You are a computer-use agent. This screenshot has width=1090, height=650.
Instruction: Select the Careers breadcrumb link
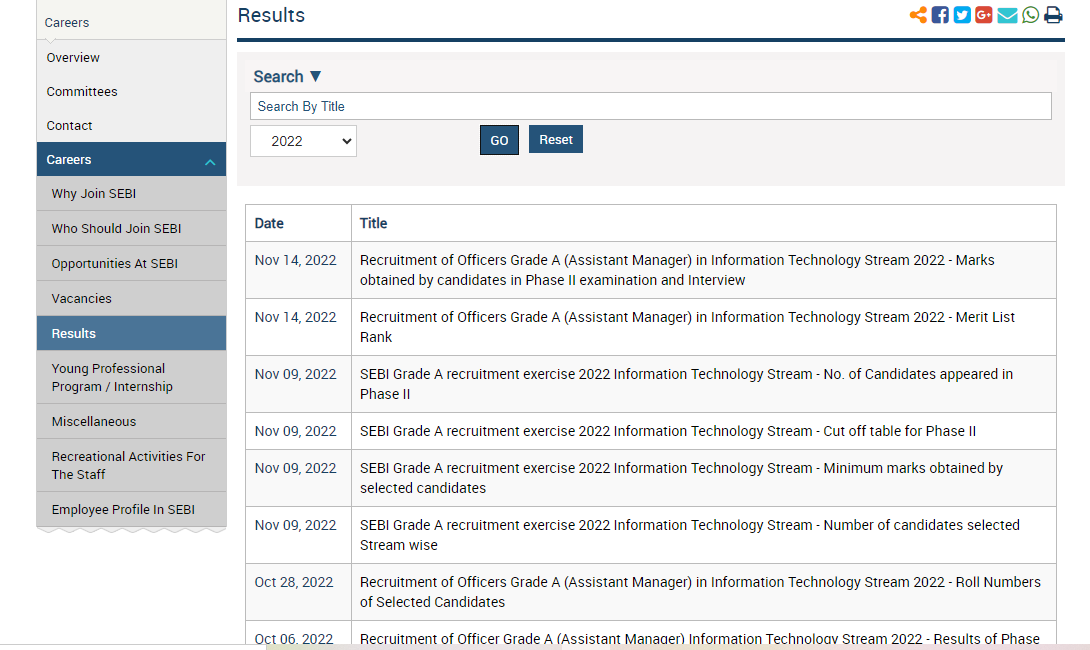(67, 23)
